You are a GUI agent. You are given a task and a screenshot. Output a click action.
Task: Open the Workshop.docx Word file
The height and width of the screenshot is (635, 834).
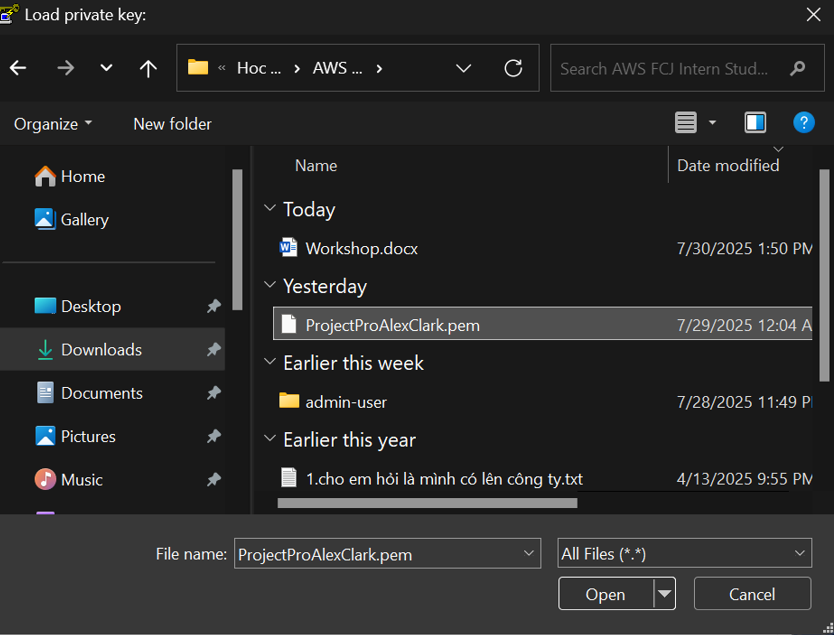click(361, 248)
